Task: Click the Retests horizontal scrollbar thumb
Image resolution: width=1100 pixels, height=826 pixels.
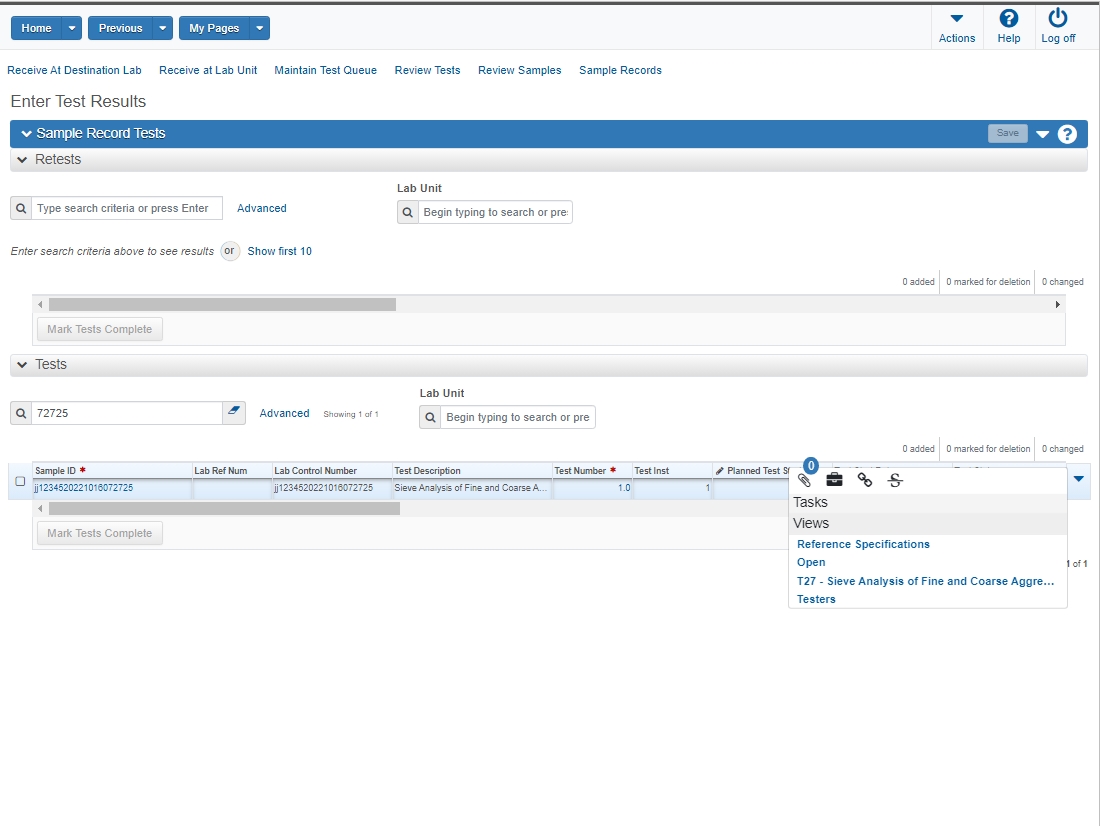Action: point(222,305)
